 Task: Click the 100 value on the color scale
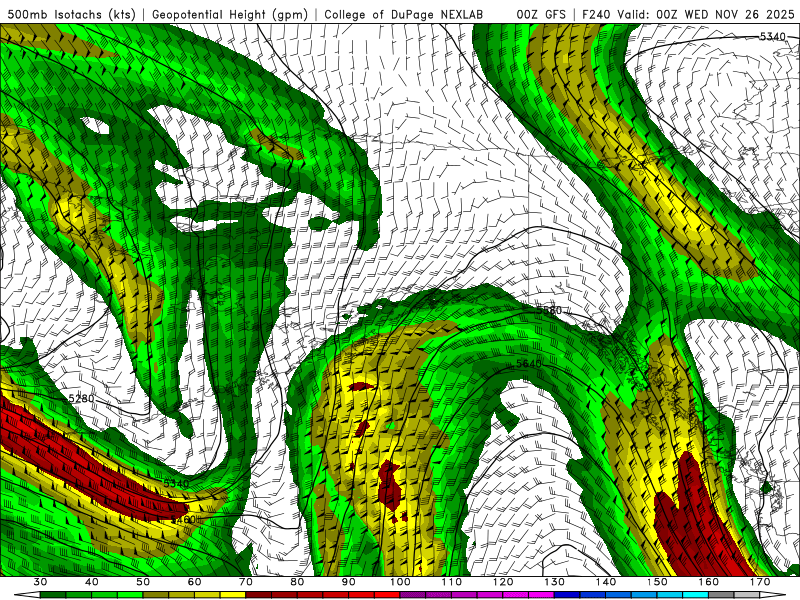[401, 582]
